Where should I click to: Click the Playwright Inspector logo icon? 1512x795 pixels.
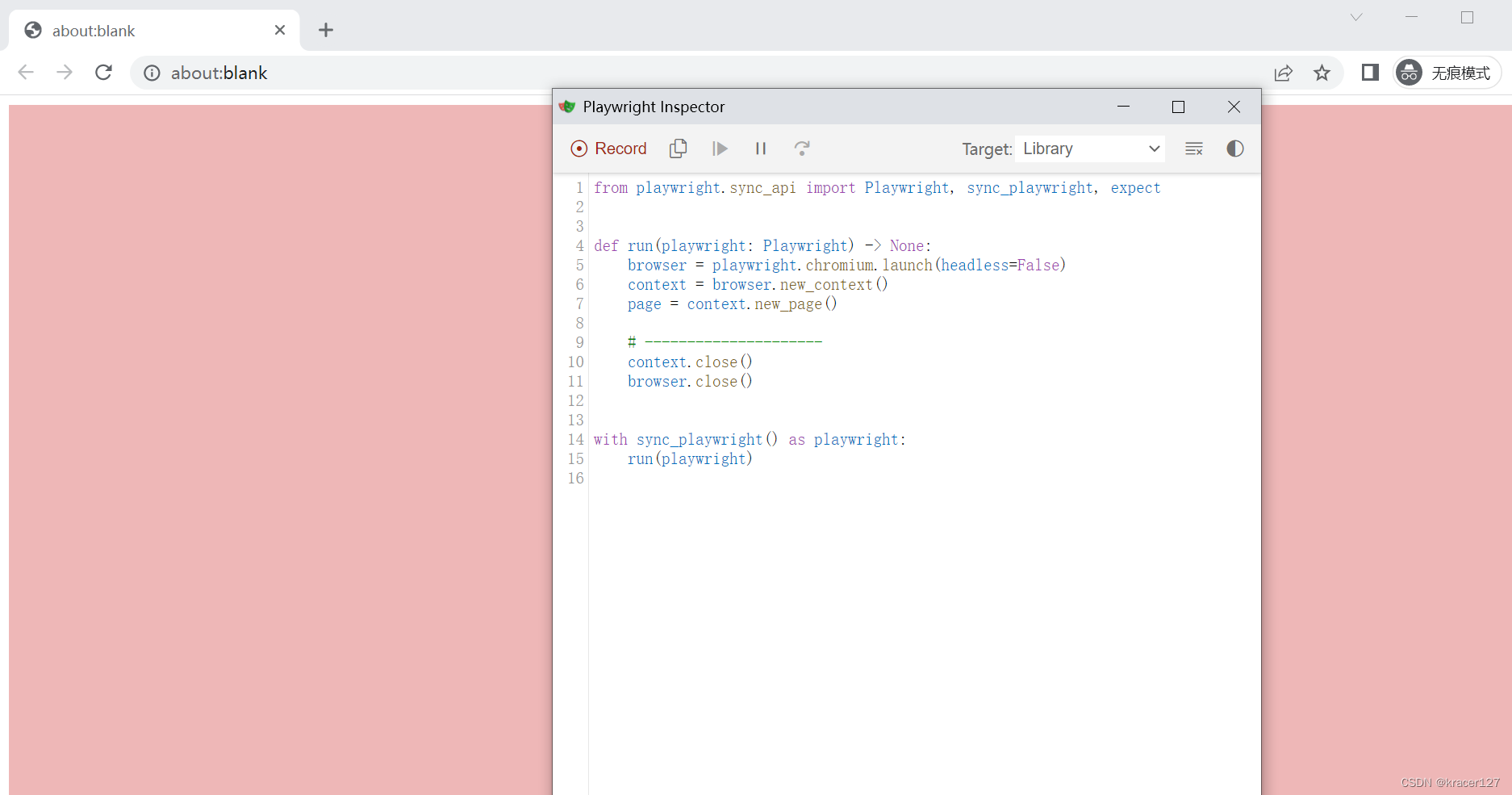click(x=567, y=107)
